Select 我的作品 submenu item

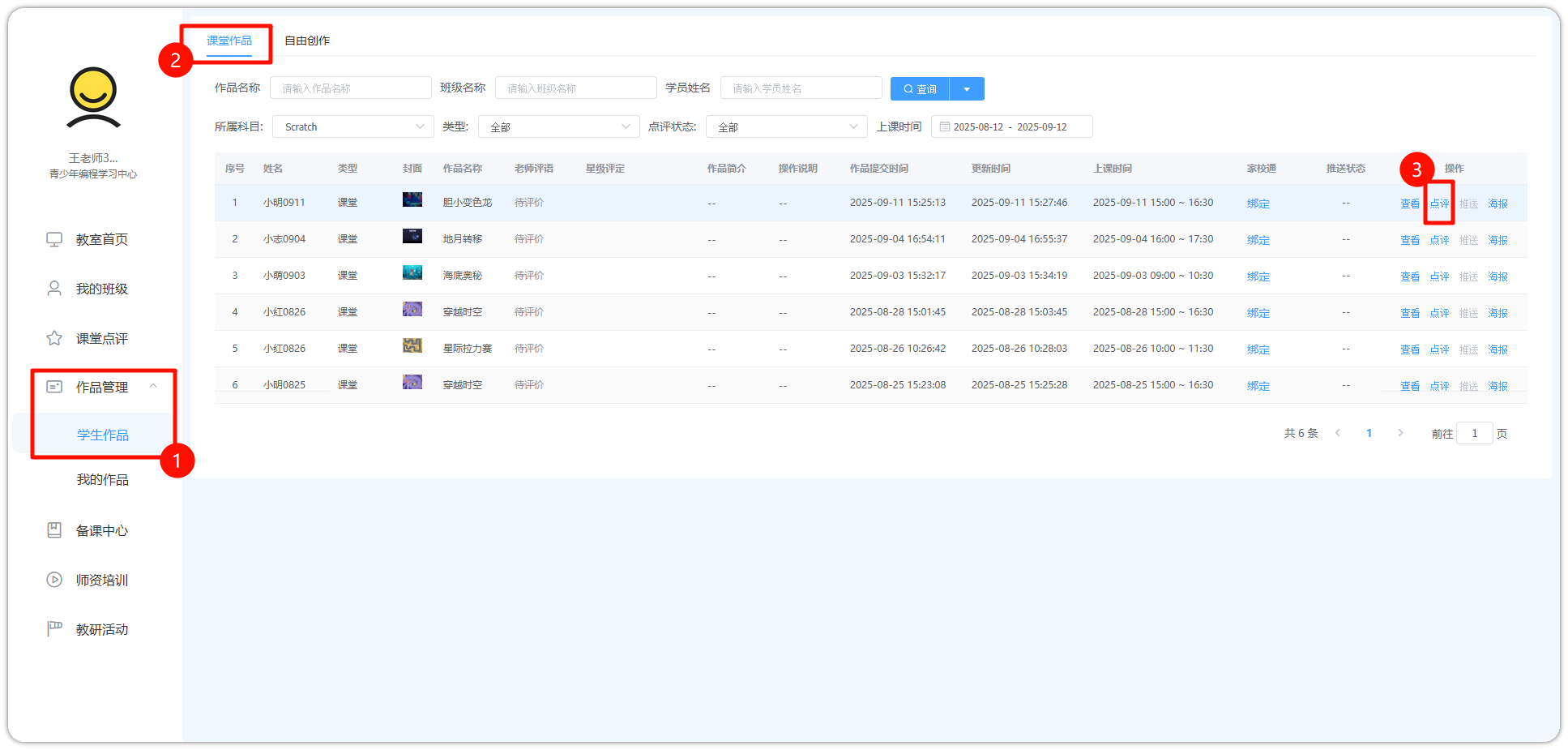coord(102,479)
